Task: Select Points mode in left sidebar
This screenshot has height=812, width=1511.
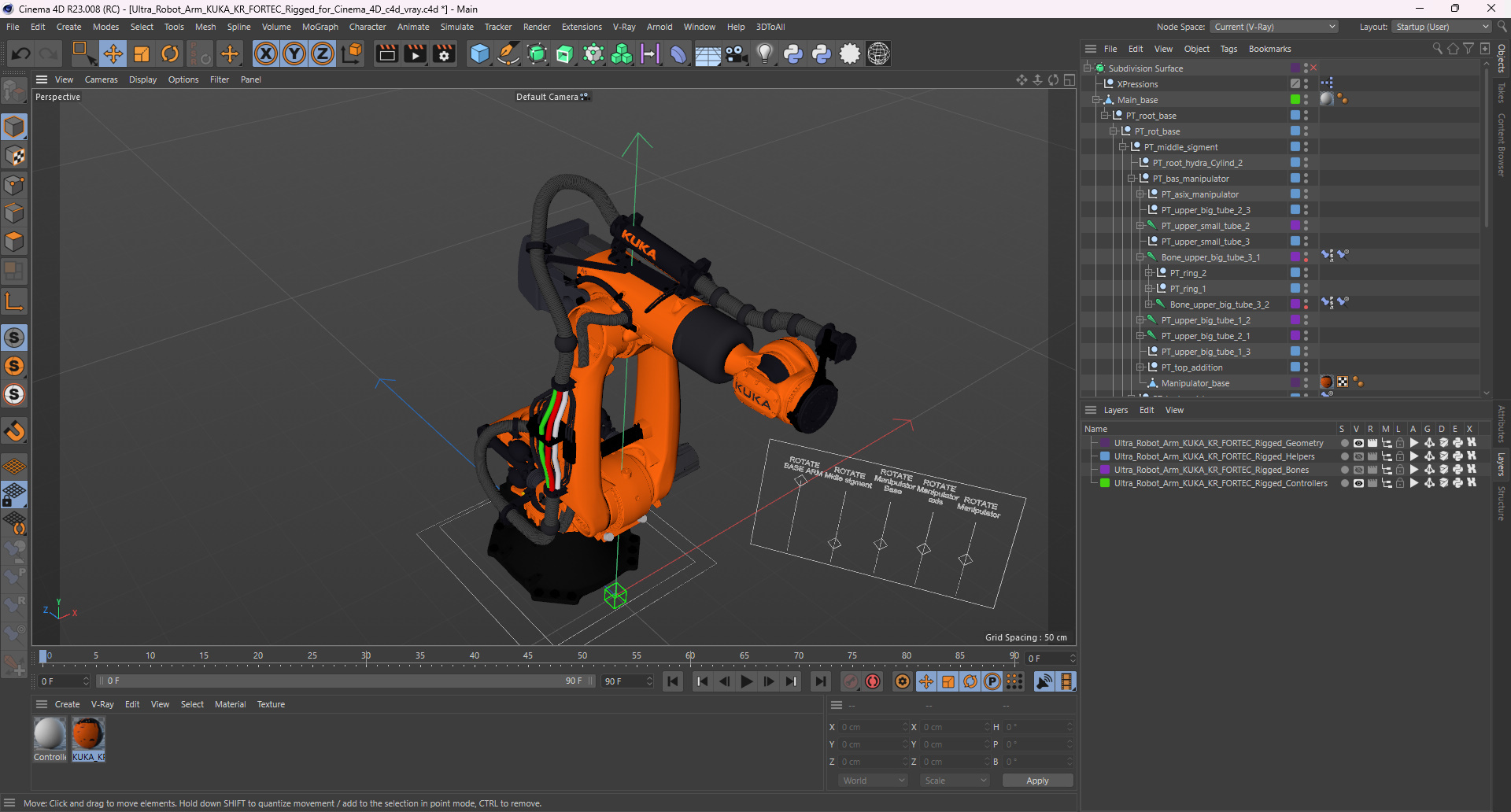Action: (14, 185)
